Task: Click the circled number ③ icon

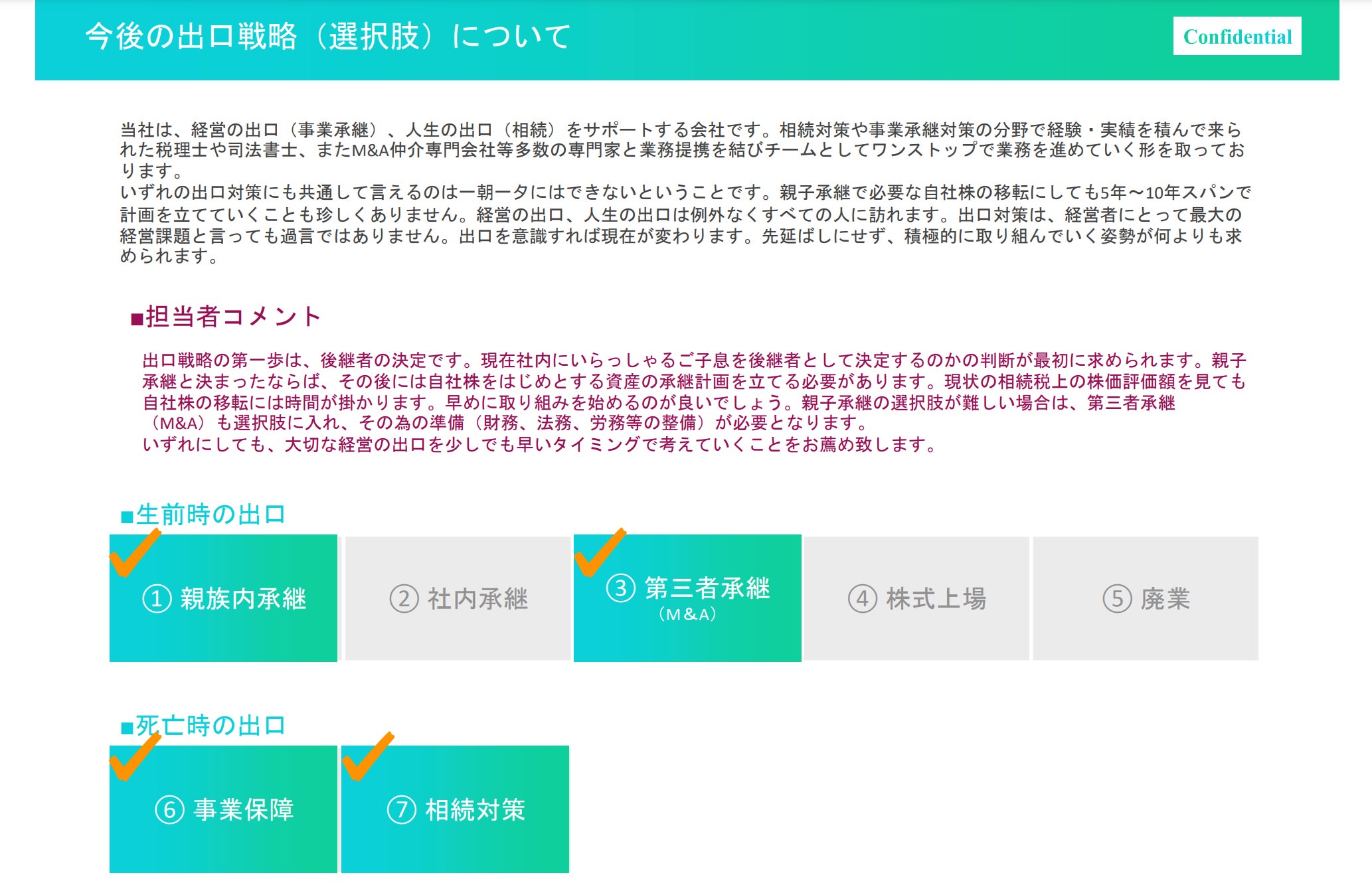Action: click(621, 588)
